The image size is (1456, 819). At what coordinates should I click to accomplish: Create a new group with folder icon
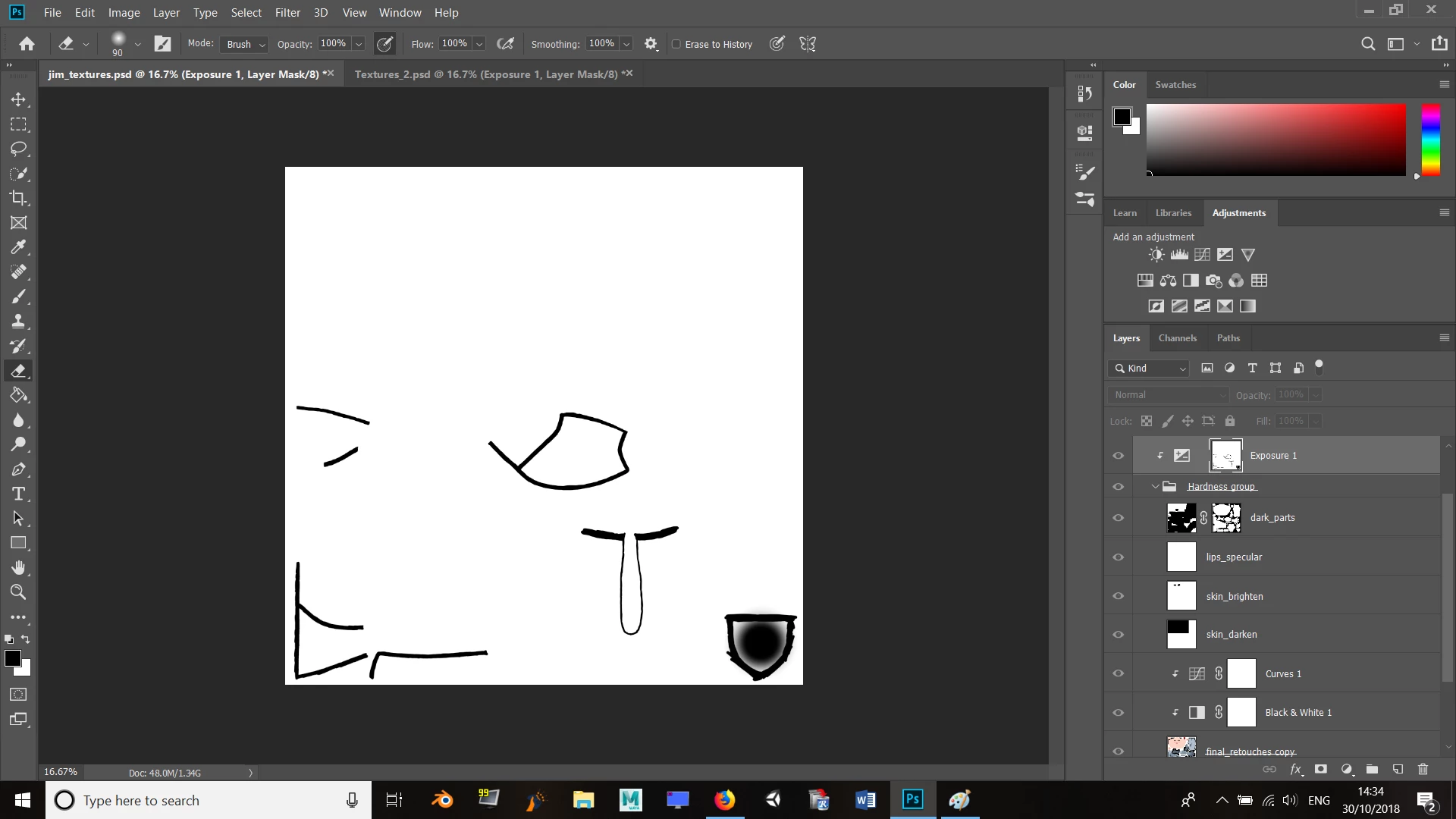pos(1372,769)
